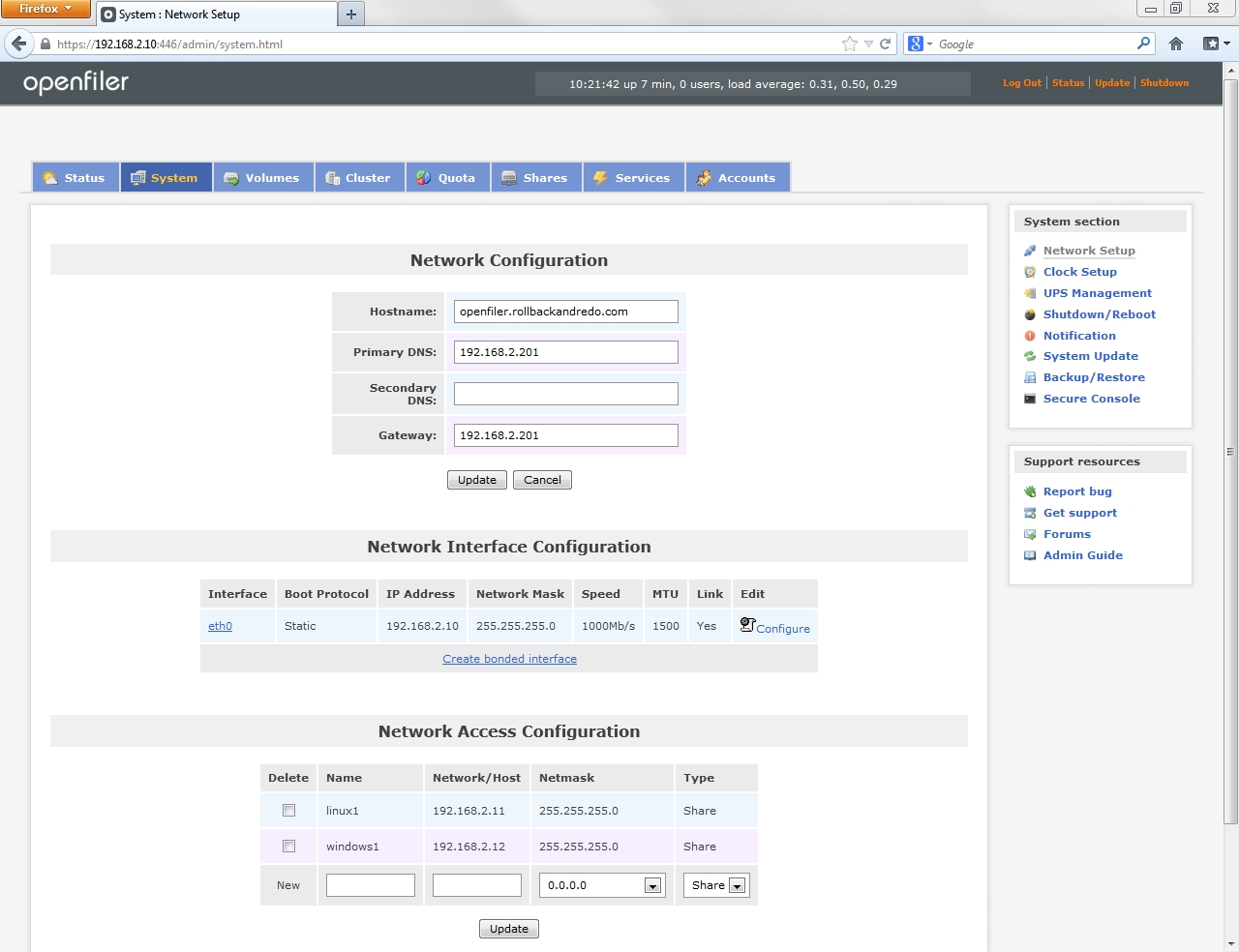The image size is (1239, 952).
Task: Click the UPS Management sidebar icon
Action: point(1030,293)
